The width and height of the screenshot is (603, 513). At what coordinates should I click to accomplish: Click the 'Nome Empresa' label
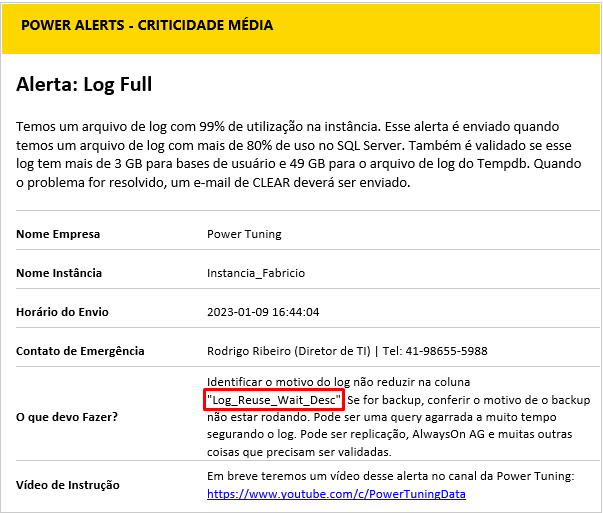coord(58,234)
